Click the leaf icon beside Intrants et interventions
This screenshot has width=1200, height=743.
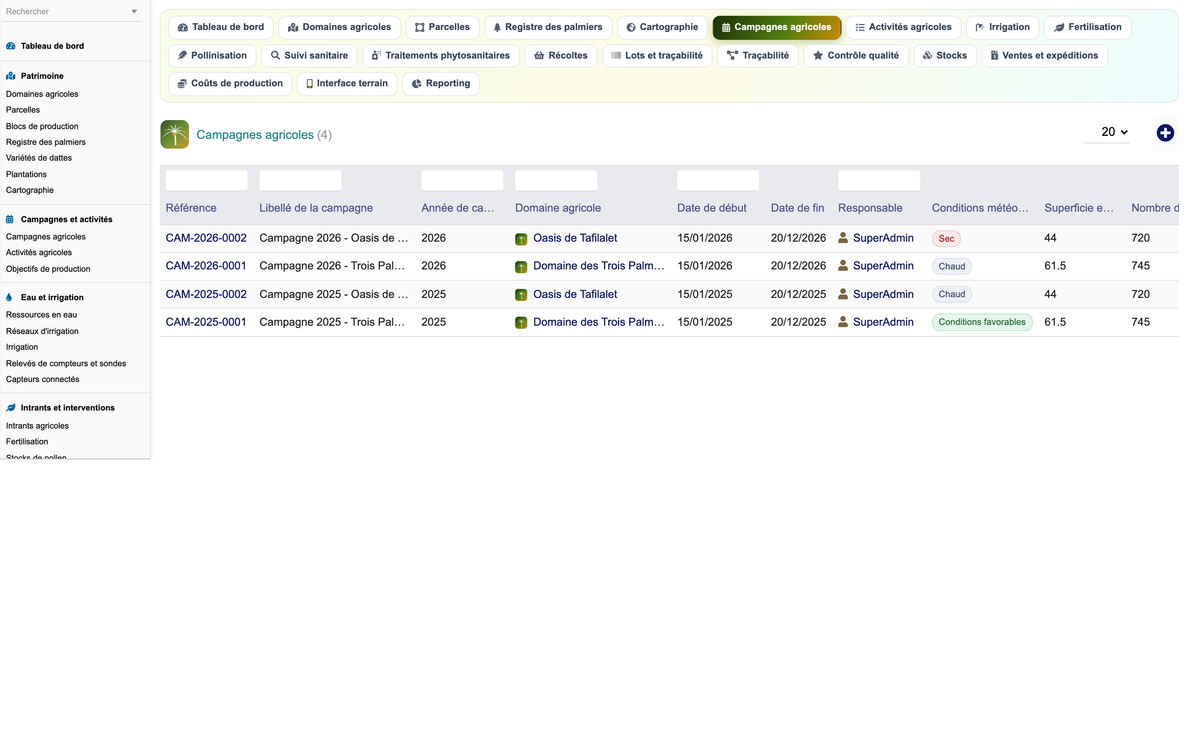pyautogui.click(x=11, y=408)
